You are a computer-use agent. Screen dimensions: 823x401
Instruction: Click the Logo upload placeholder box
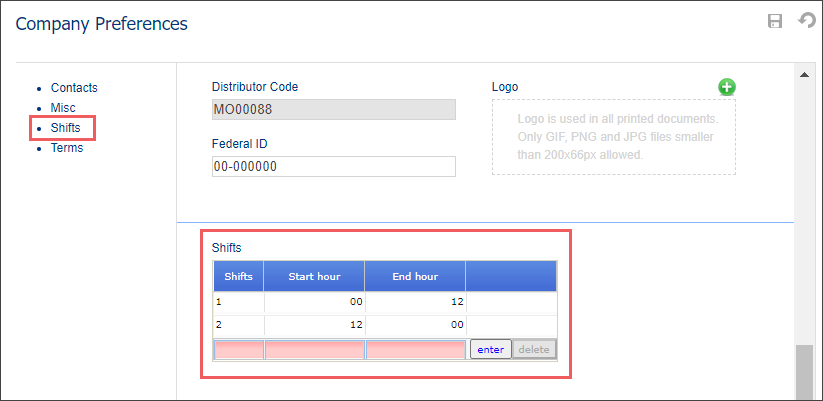pos(614,136)
